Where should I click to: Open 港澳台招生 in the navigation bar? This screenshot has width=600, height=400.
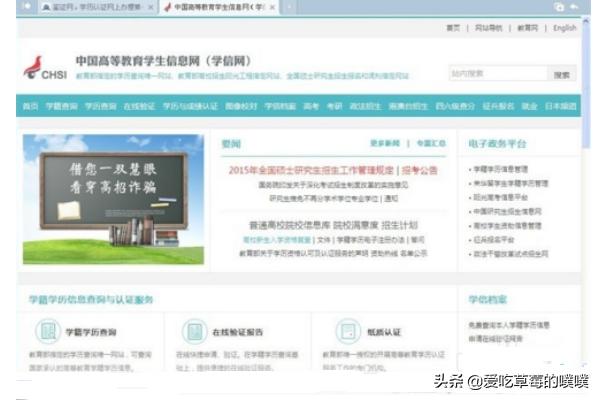click(x=408, y=106)
